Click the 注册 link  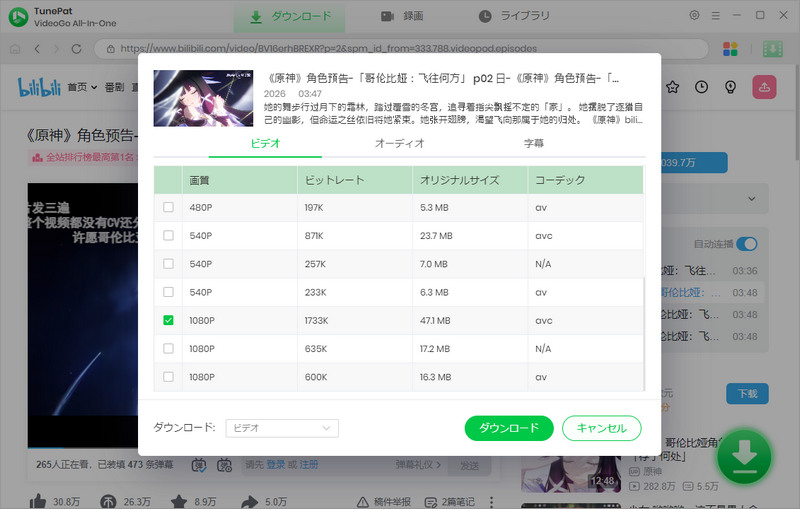pos(308,465)
